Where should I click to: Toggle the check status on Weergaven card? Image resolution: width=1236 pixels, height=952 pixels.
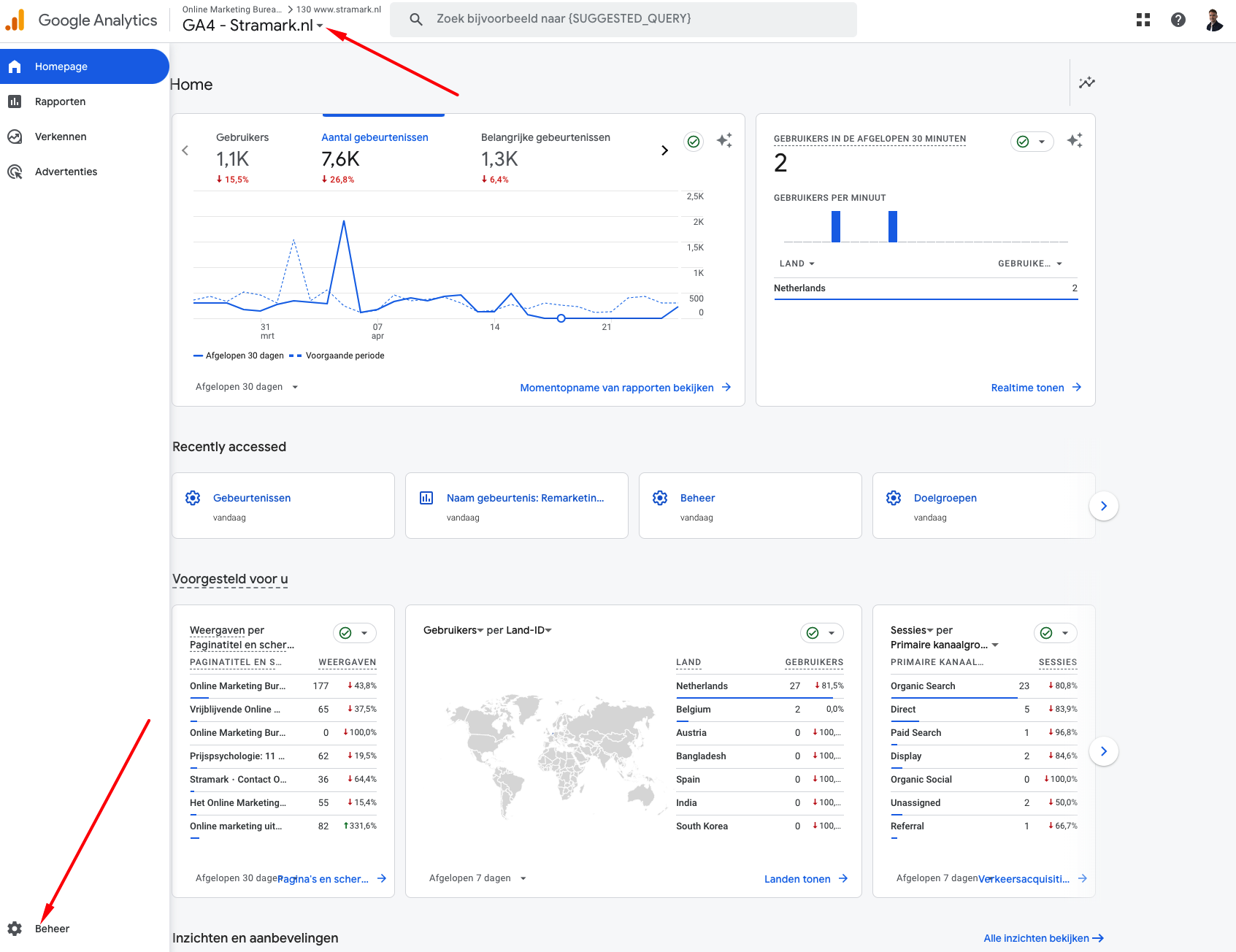(346, 633)
